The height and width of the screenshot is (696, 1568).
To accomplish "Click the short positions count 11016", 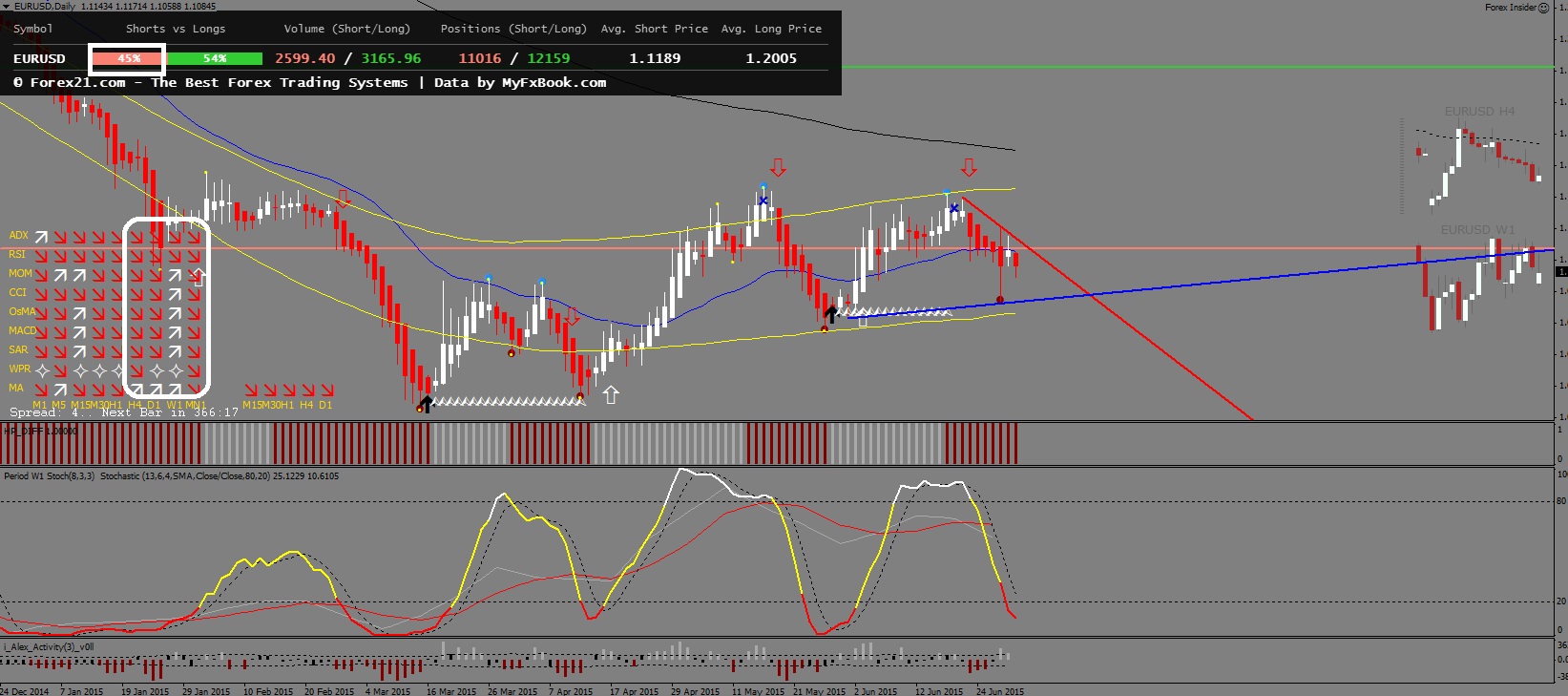I will pyautogui.click(x=480, y=58).
